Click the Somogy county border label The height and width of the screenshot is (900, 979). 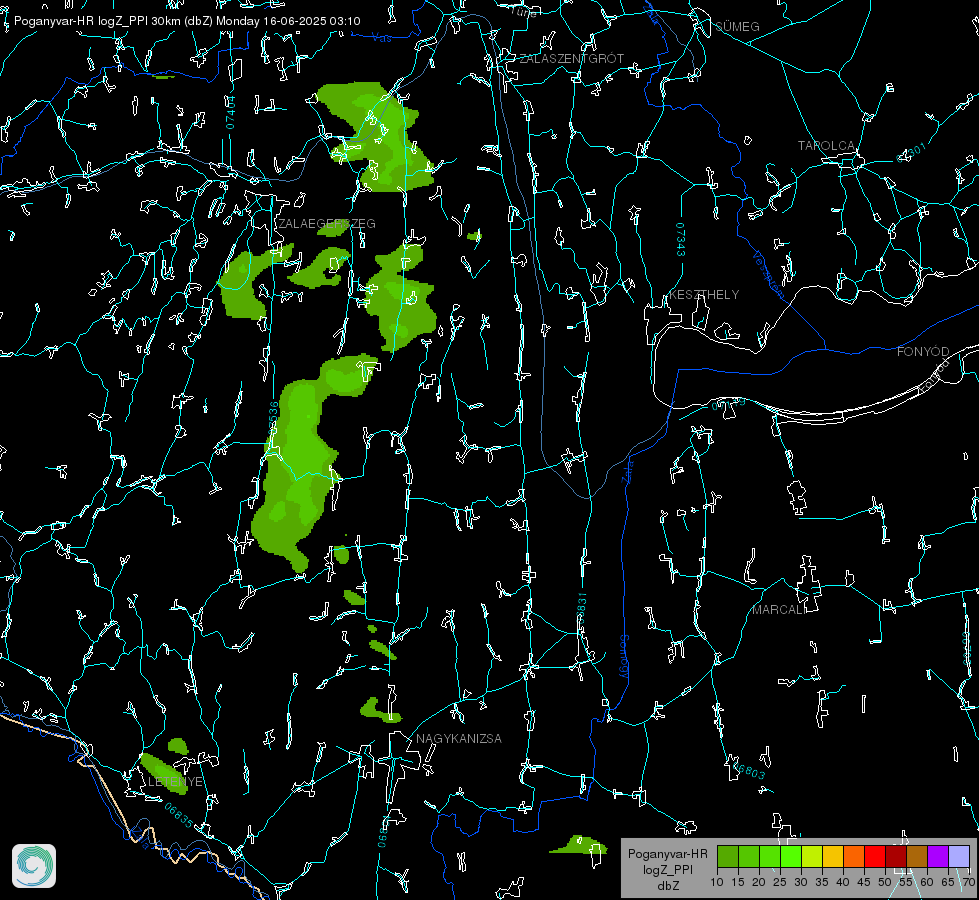point(624,658)
